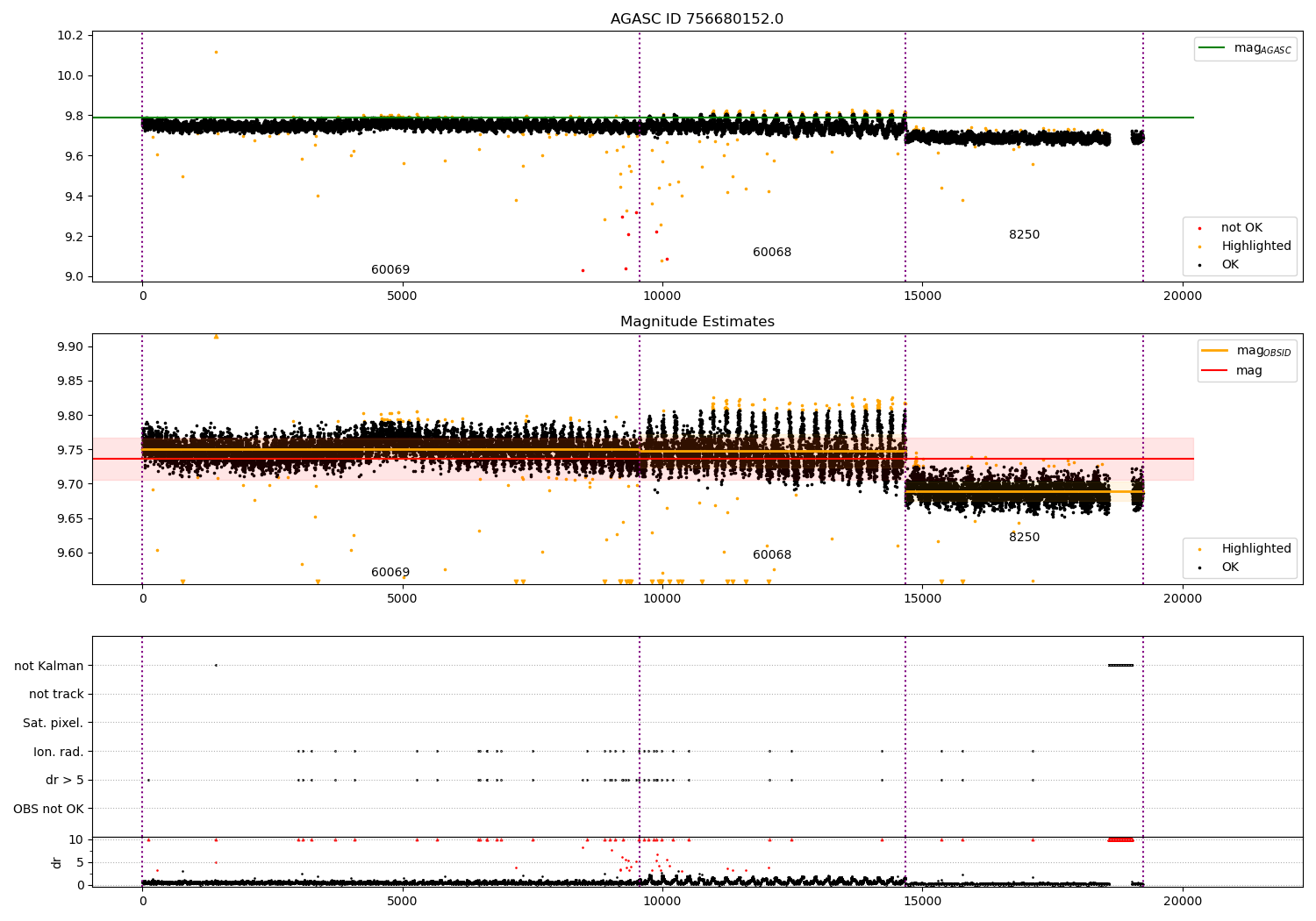
Task: Select the mag OBSID legend entry
Action: tap(1247, 351)
